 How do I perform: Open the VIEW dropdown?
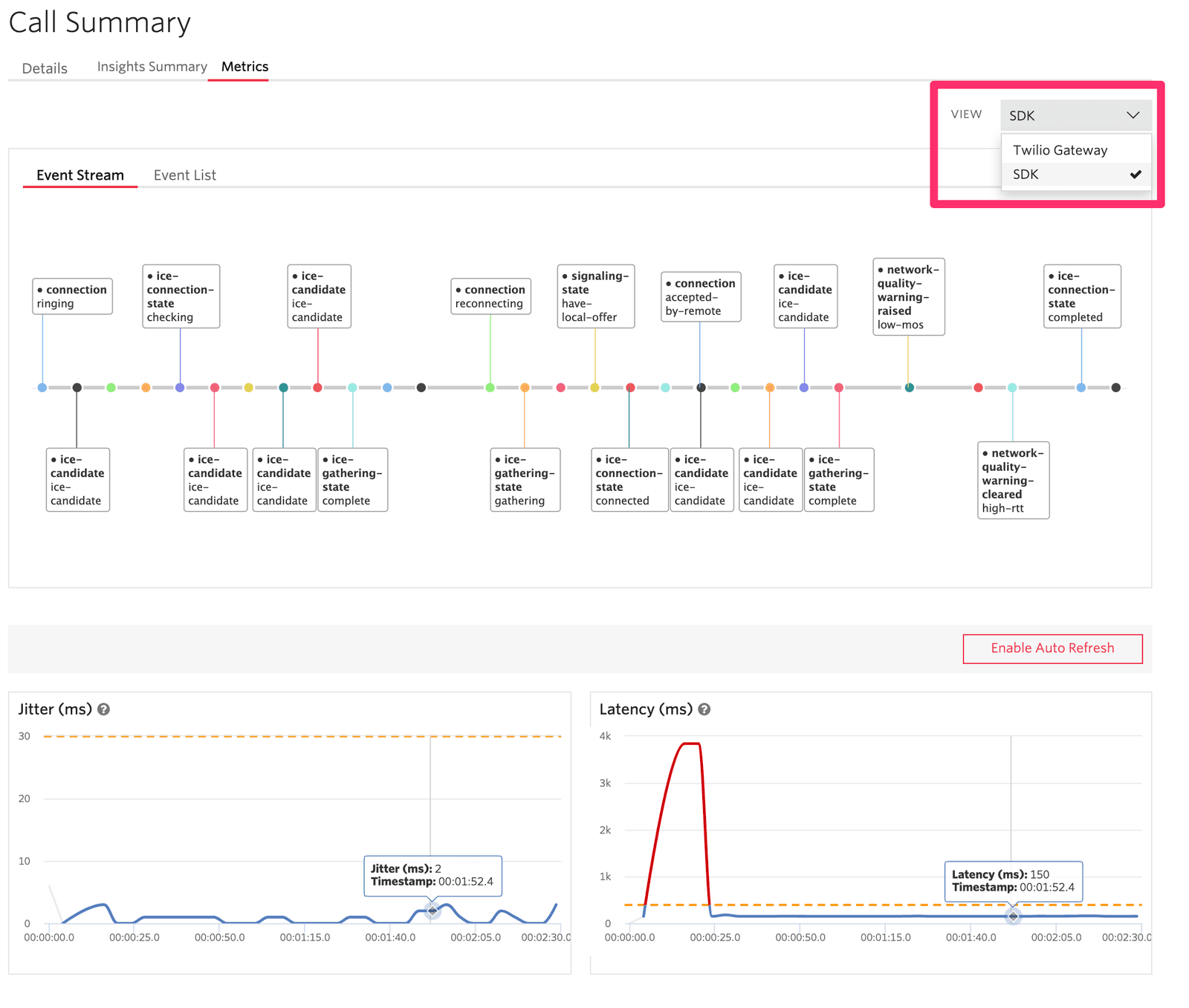point(1075,115)
